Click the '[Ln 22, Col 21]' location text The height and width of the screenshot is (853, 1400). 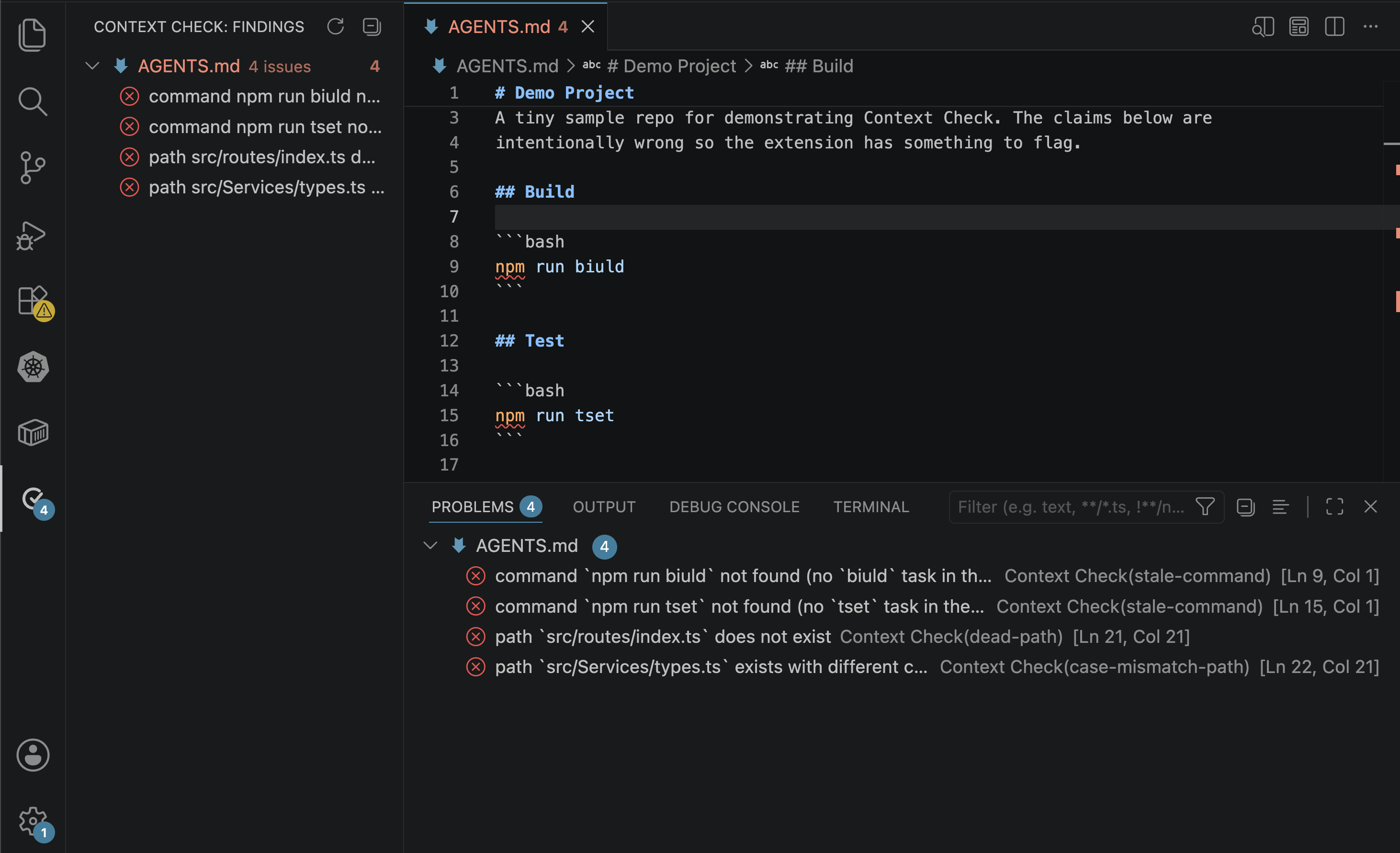coord(1319,667)
